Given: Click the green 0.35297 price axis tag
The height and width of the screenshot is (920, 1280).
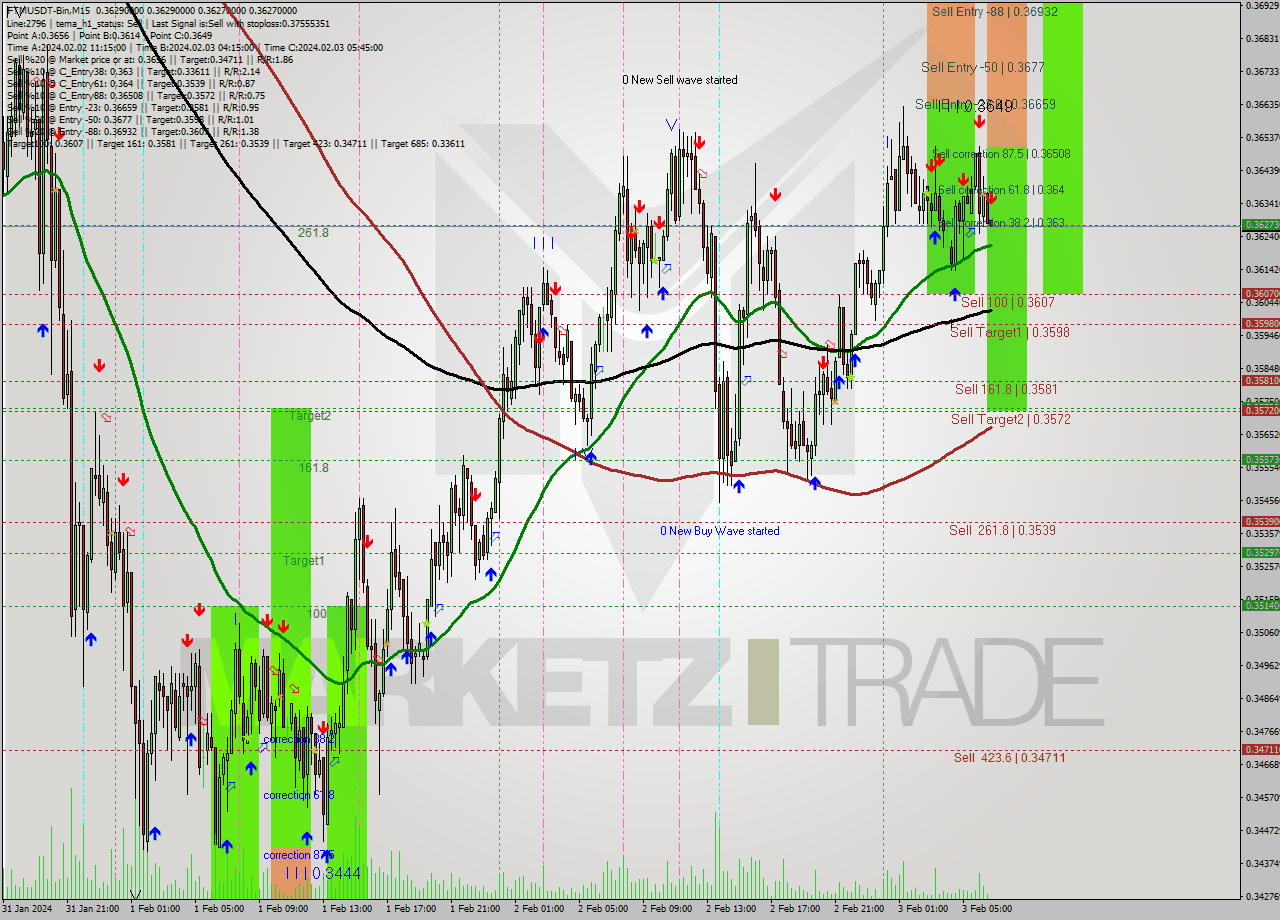Looking at the screenshot, I should (1260, 552).
